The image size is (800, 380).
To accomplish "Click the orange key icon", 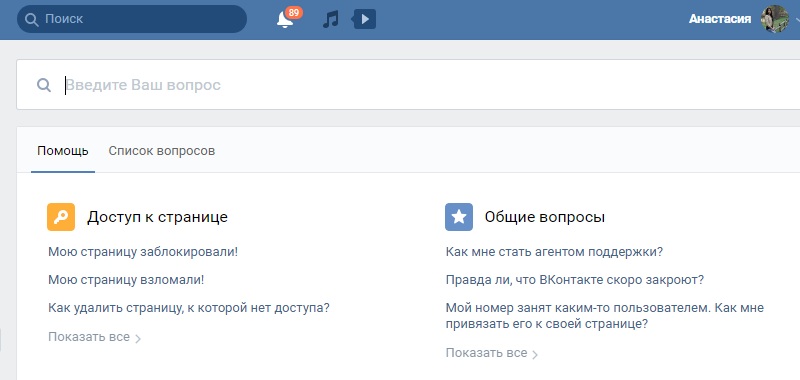I will tap(61, 217).
